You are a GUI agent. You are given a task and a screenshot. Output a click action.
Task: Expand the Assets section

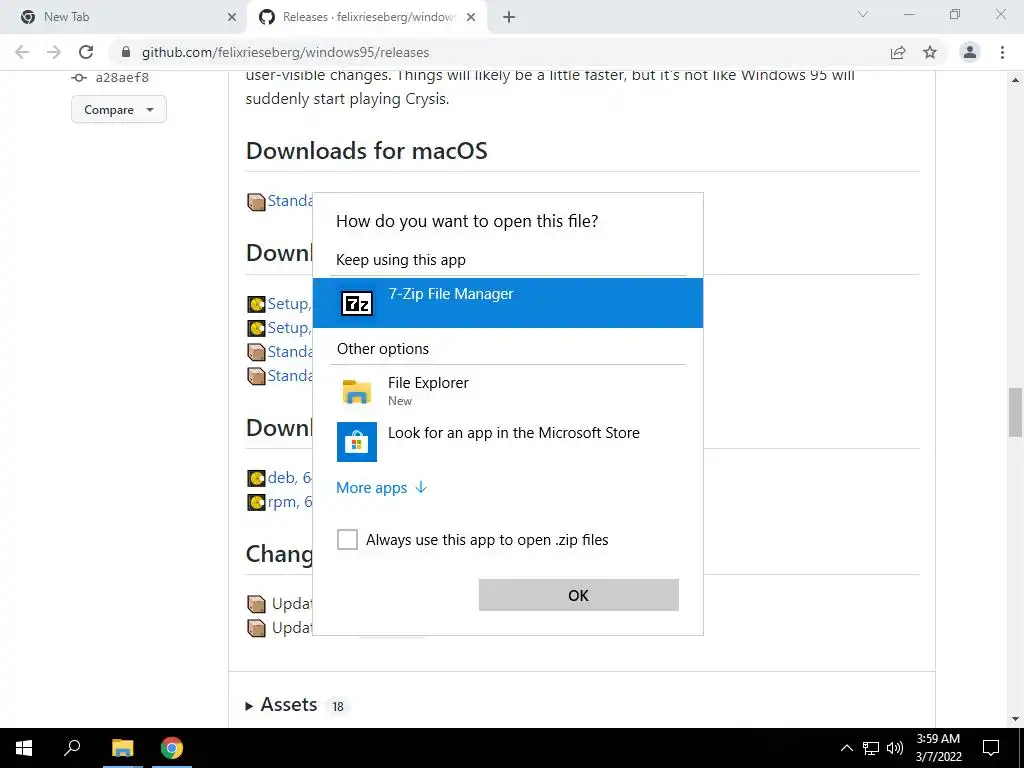click(x=289, y=705)
